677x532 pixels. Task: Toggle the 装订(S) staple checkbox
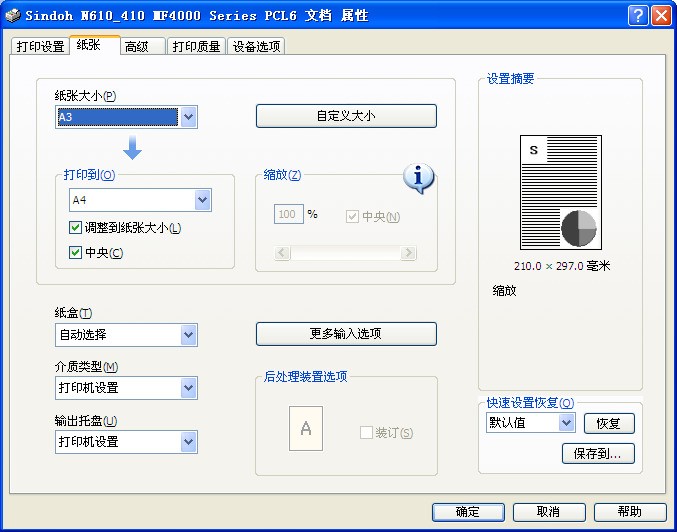pos(366,432)
